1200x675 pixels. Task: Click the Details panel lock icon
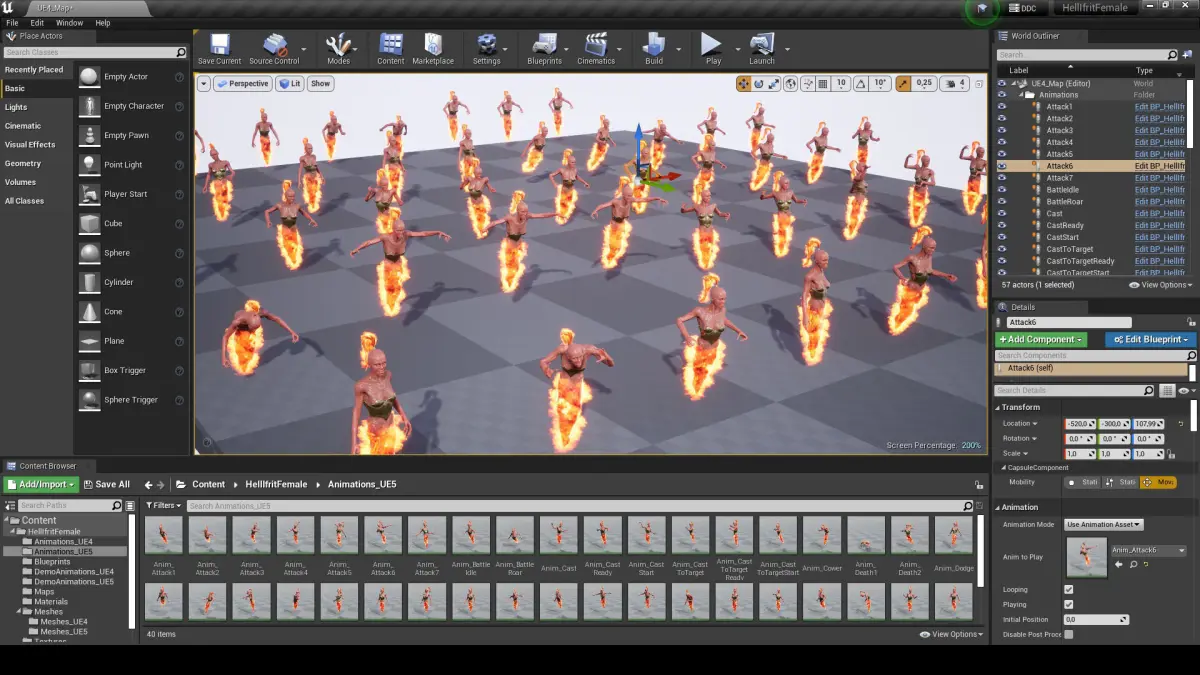[1190, 322]
